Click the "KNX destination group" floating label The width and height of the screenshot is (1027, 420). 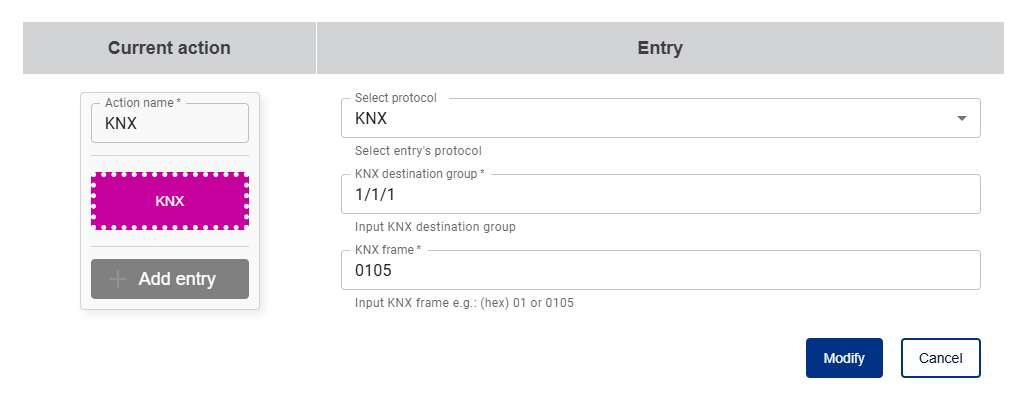pyautogui.click(x=419, y=174)
